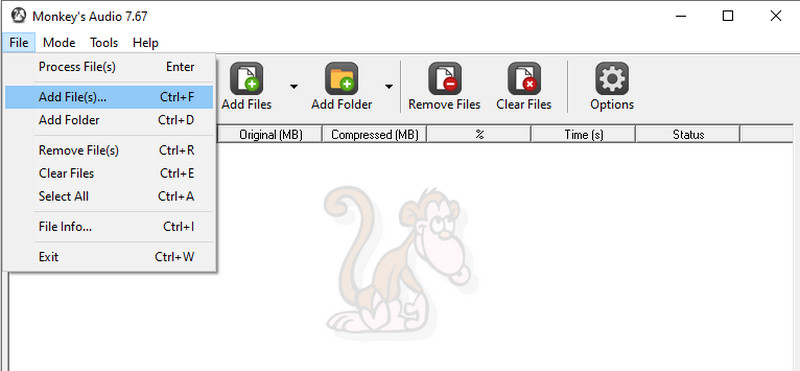This screenshot has width=800, height=371.
Task: Open File Info... menu entry
Action: point(109,227)
